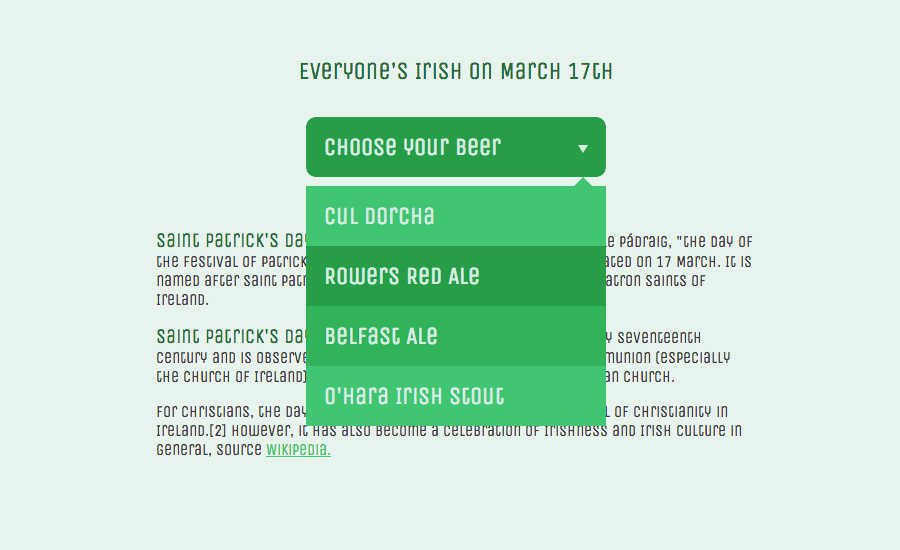Click the small pointer triangle above the beer list
This screenshot has height=550, width=900.
582,181
